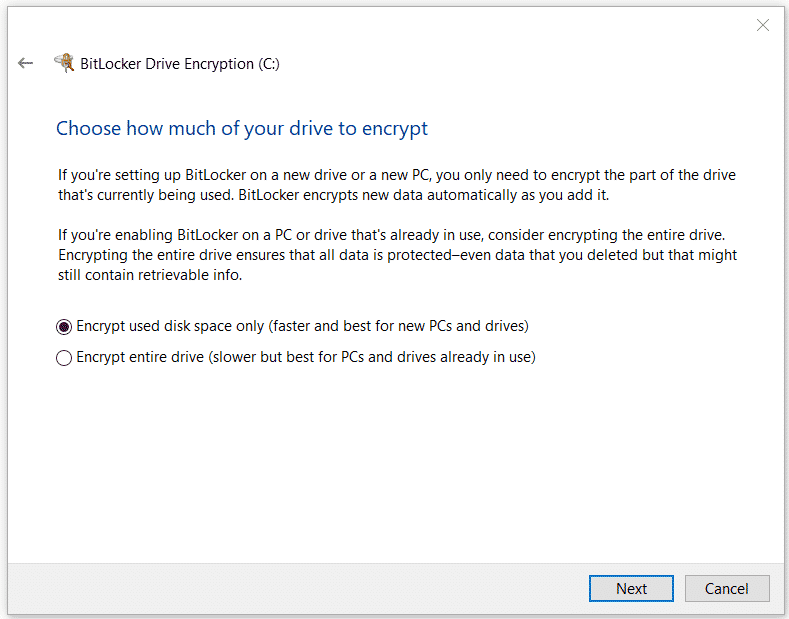789x619 pixels.
Task: Continue with the Next button
Action: [x=631, y=588]
